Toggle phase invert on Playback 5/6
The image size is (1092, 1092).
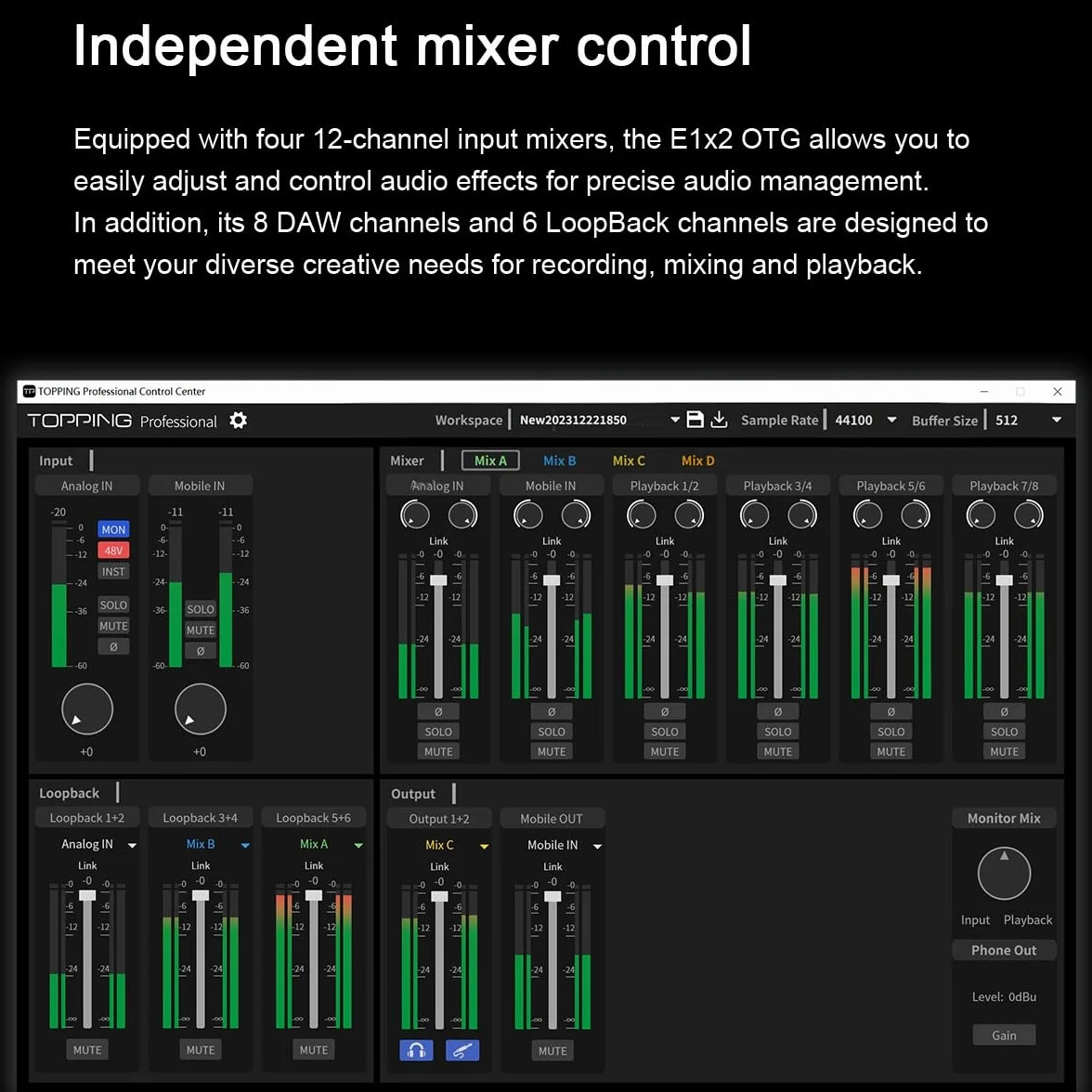point(890,711)
